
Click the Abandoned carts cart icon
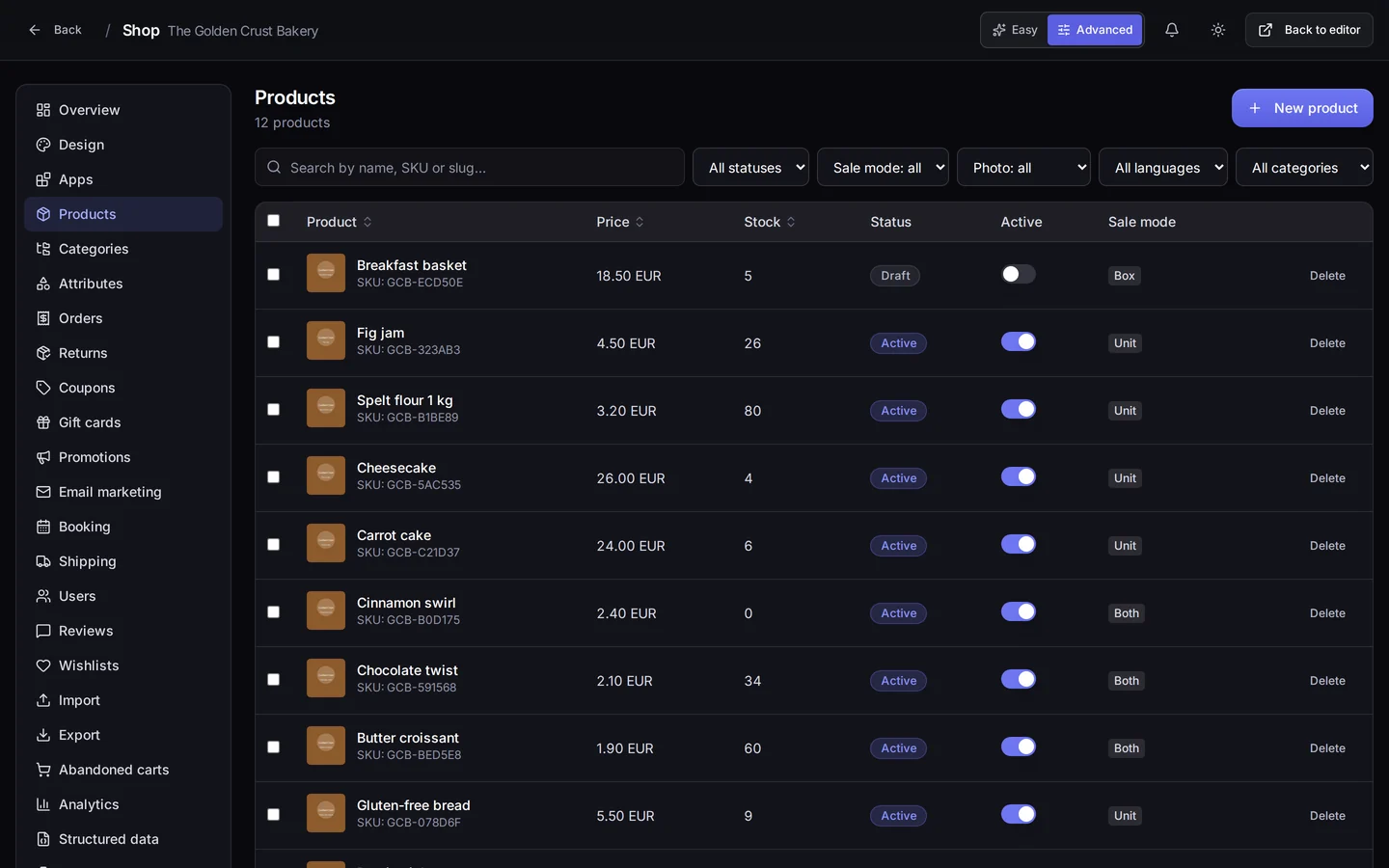[43, 770]
